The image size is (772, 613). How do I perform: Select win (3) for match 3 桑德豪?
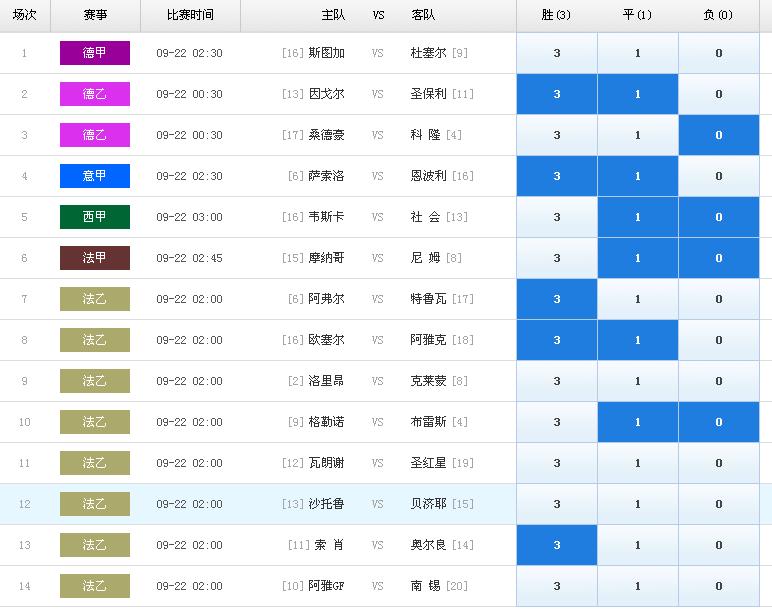(x=557, y=135)
